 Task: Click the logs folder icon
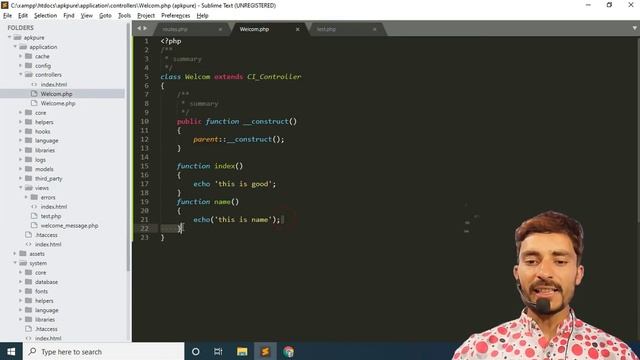coord(29,160)
